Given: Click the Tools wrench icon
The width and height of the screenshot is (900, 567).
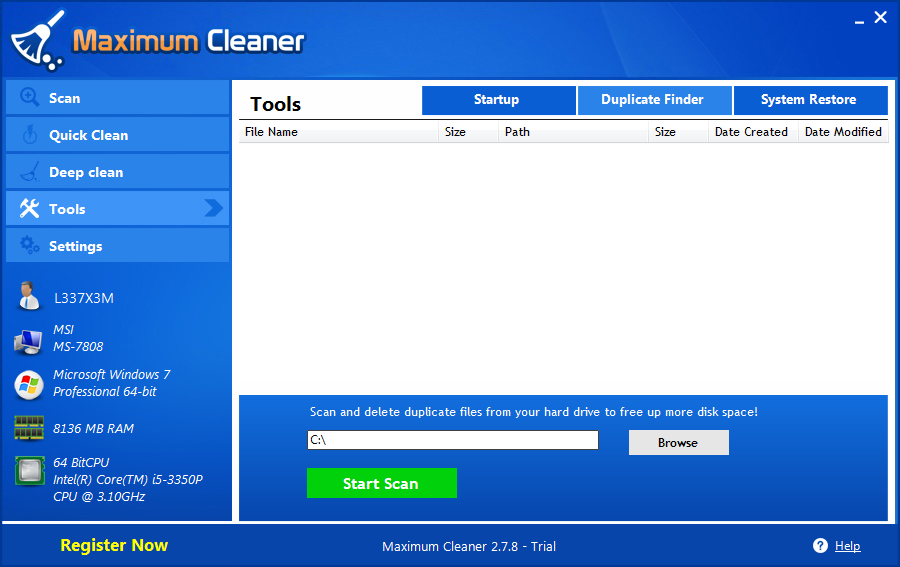Looking at the screenshot, I should [29, 208].
